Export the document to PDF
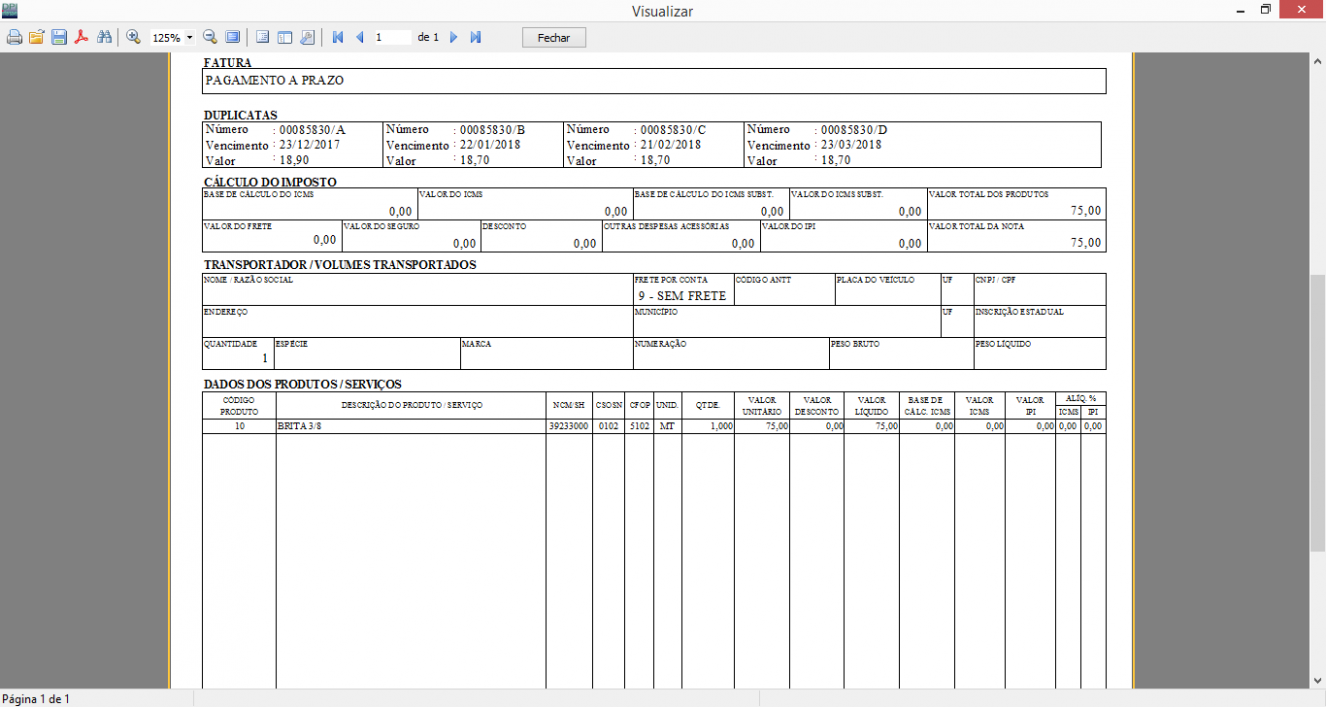 (81, 37)
